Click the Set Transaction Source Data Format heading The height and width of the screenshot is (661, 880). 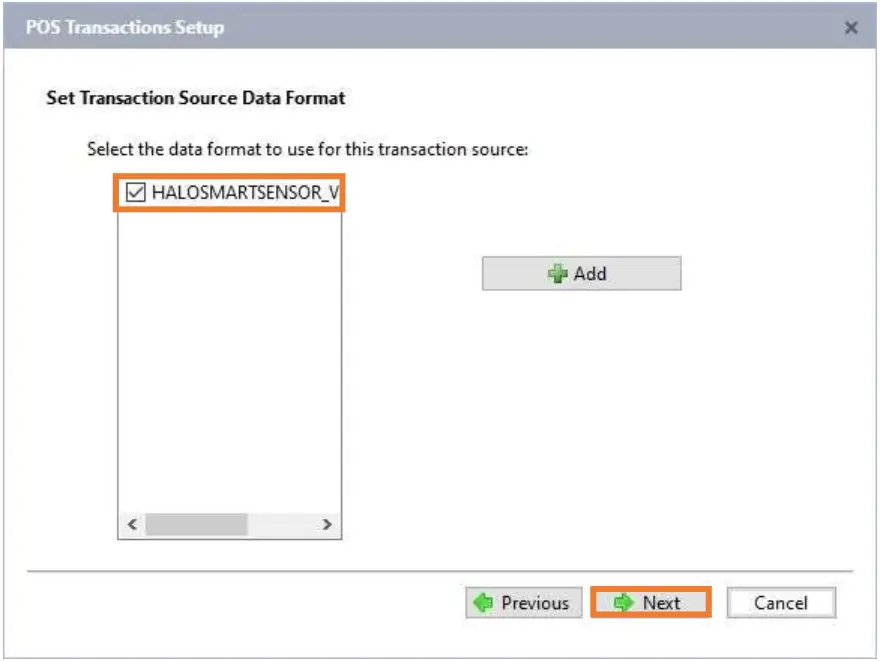point(196,98)
